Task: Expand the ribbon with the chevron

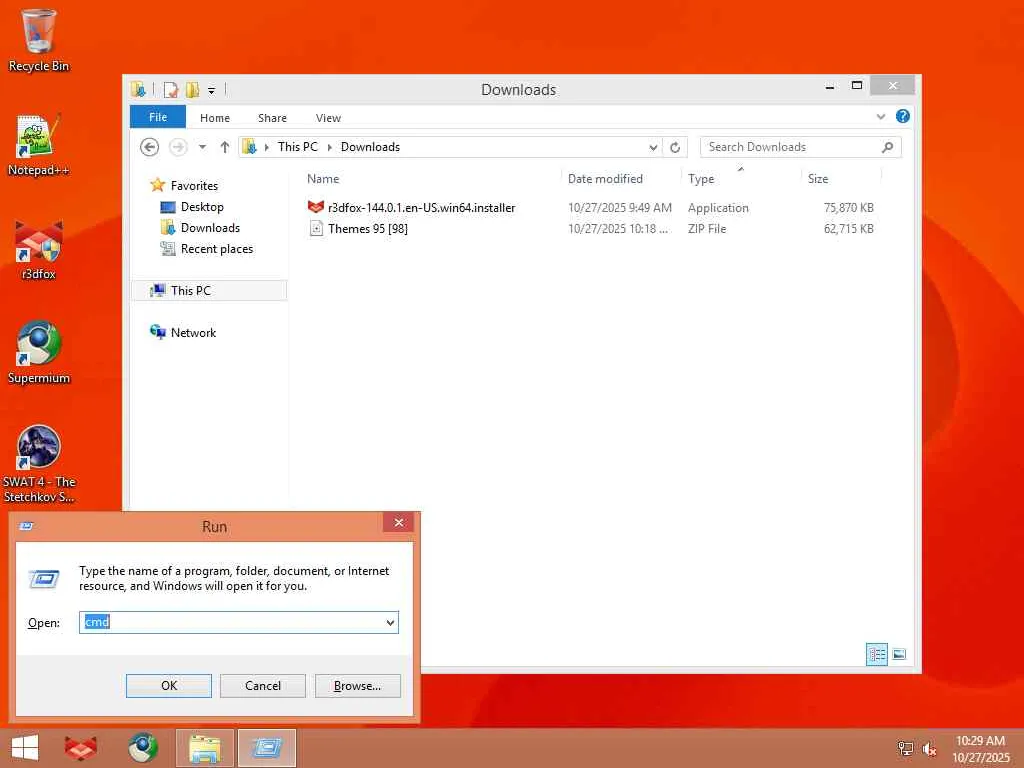Action: coord(880,117)
